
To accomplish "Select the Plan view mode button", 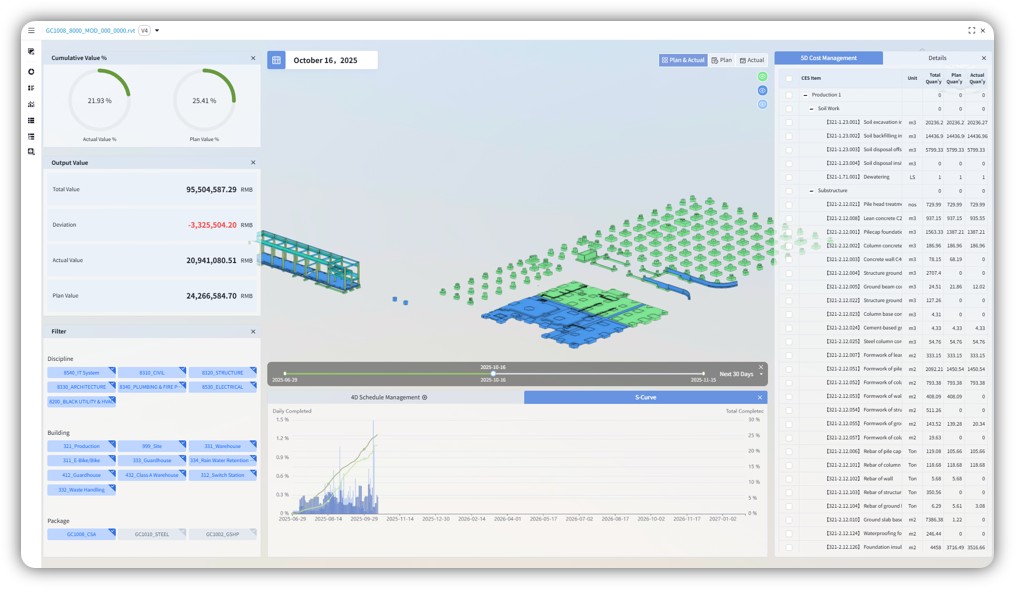I will [722, 60].
